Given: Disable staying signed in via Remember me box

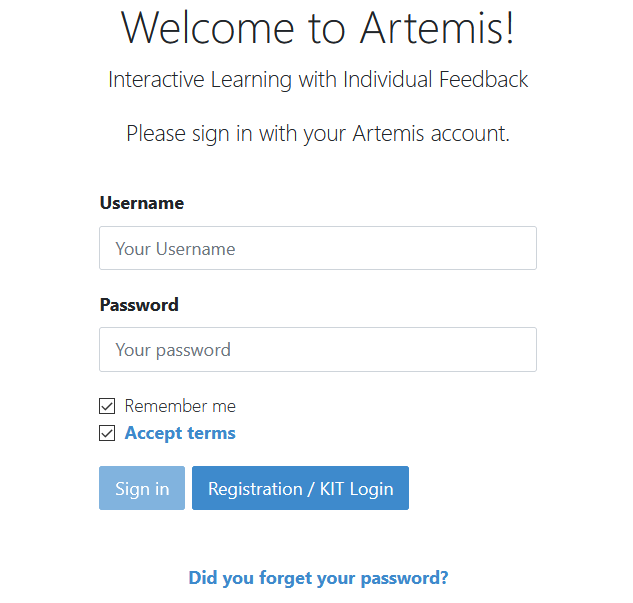Looking at the screenshot, I should pos(107,406).
